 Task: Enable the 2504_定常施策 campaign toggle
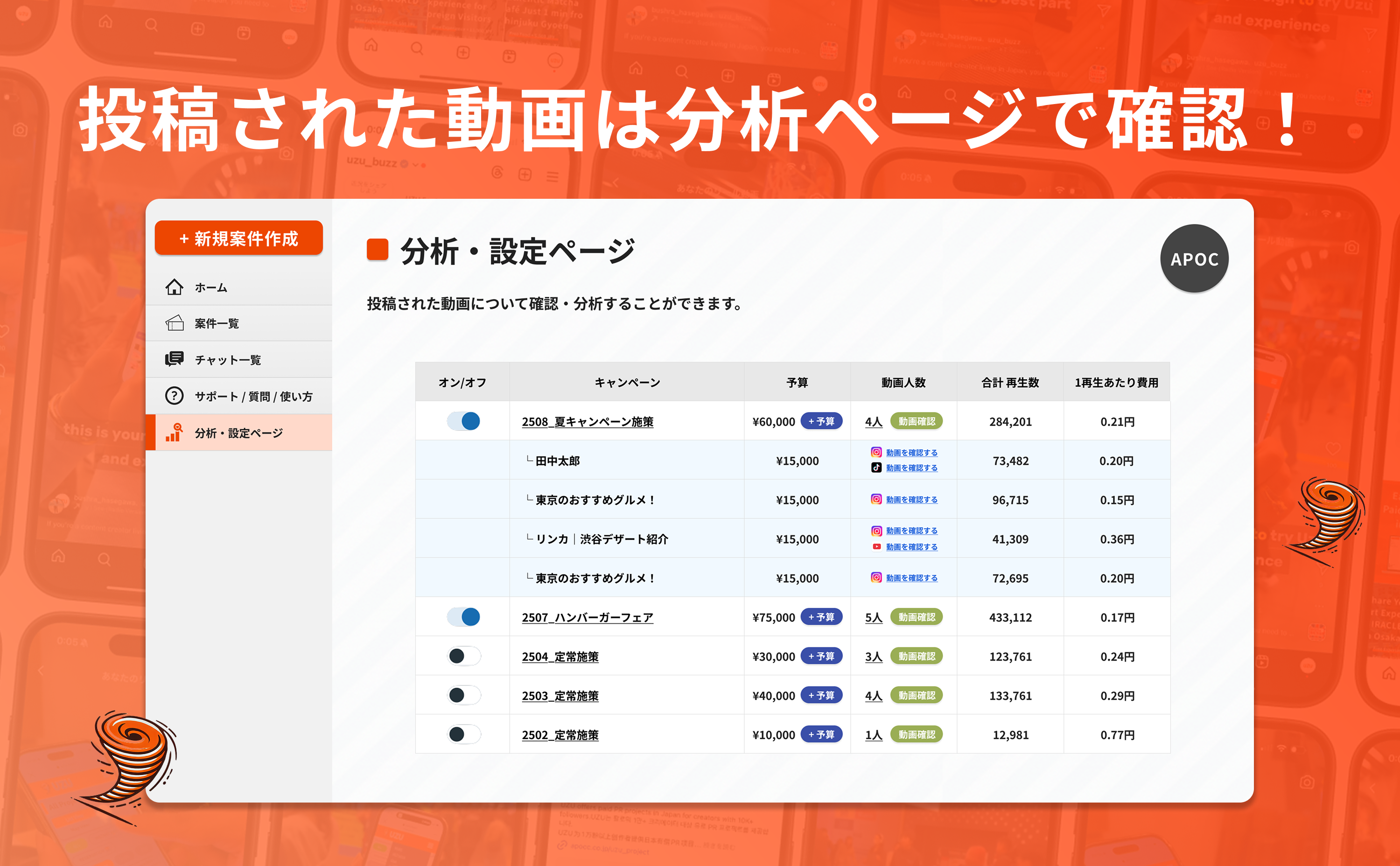[x=463, y=656]
